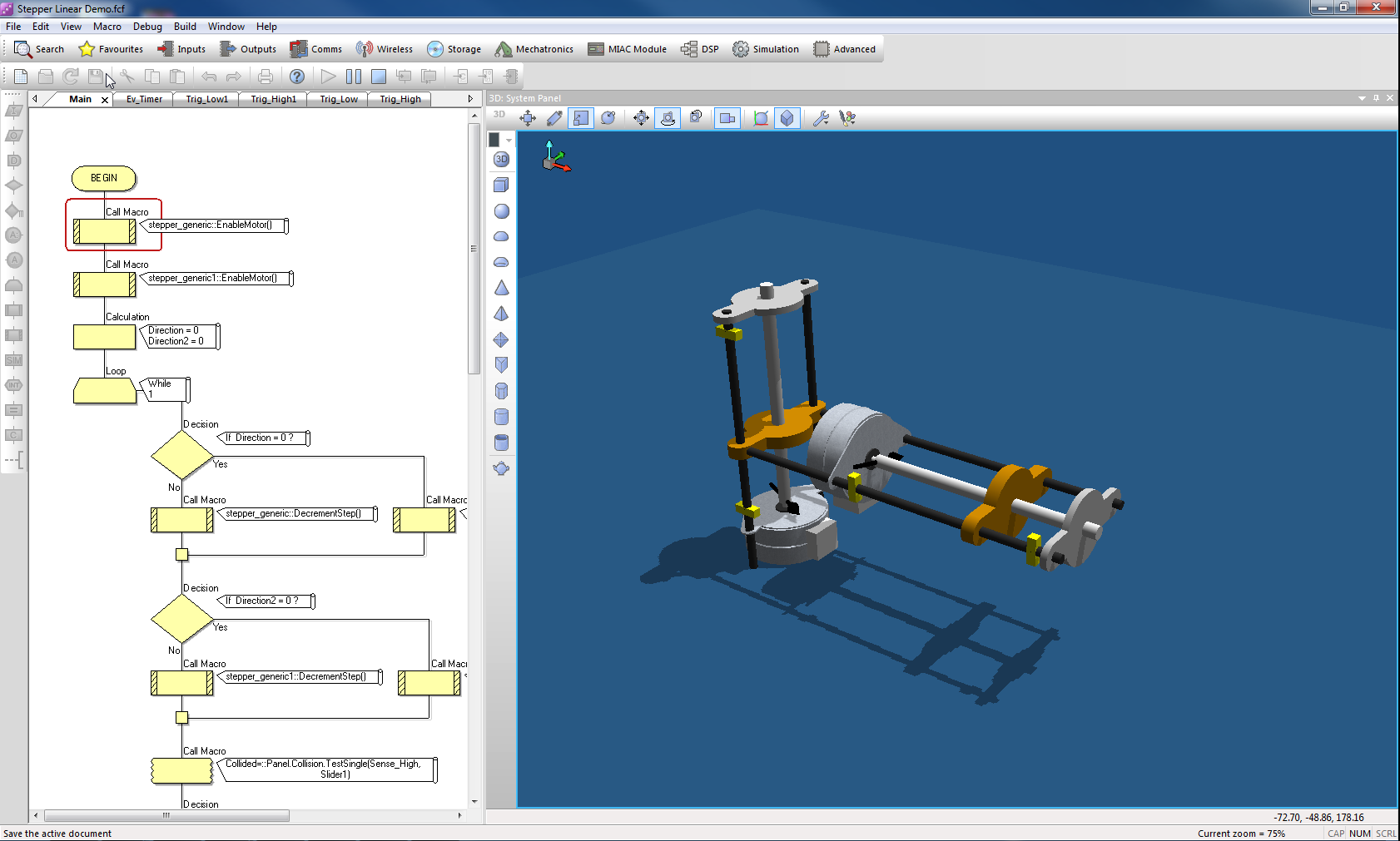
Task: Add a sphere shape
Action: [x=501, y=211]
